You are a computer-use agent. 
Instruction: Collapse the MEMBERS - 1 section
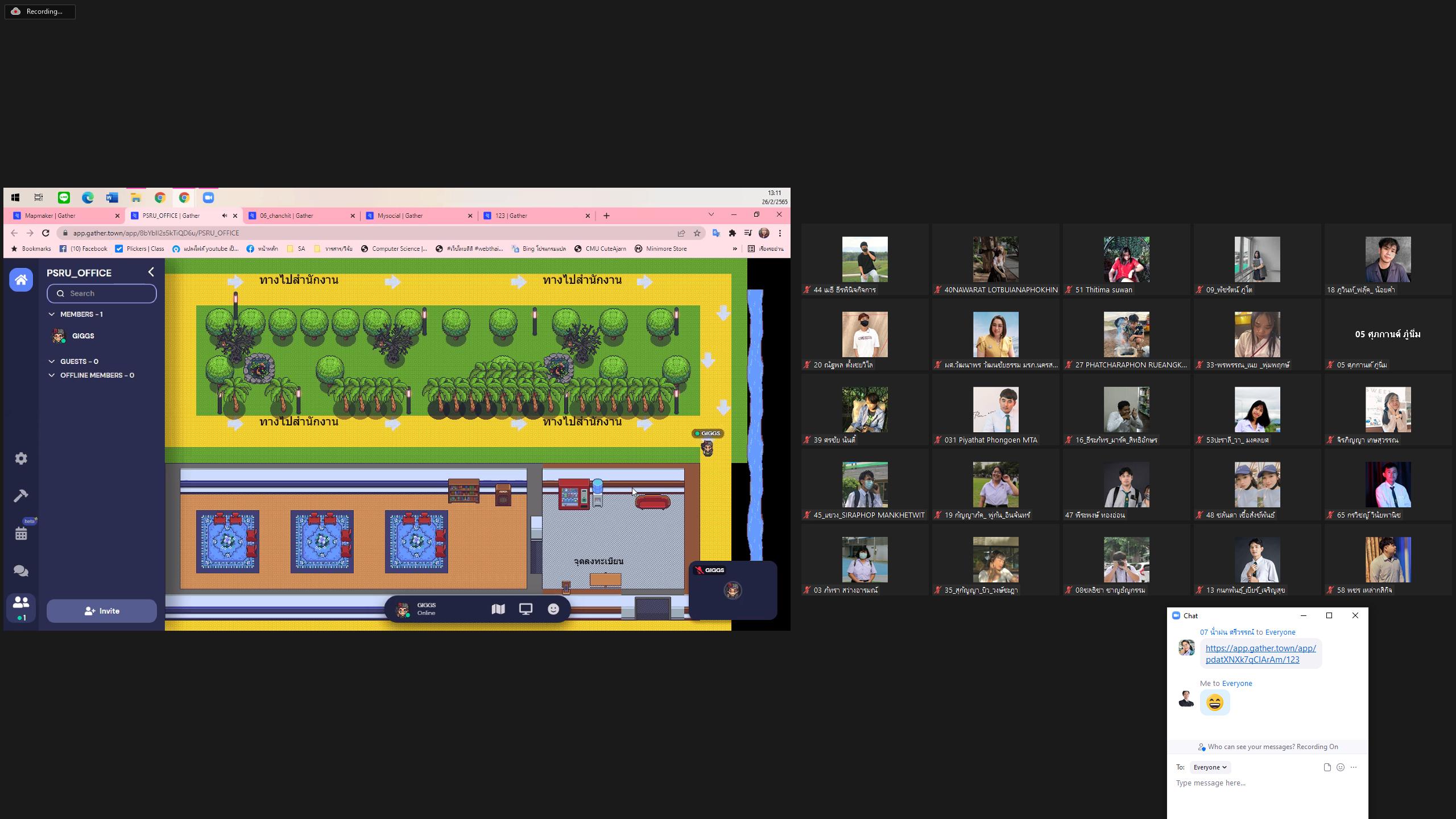pyautogui.click(x=52, y=314)
